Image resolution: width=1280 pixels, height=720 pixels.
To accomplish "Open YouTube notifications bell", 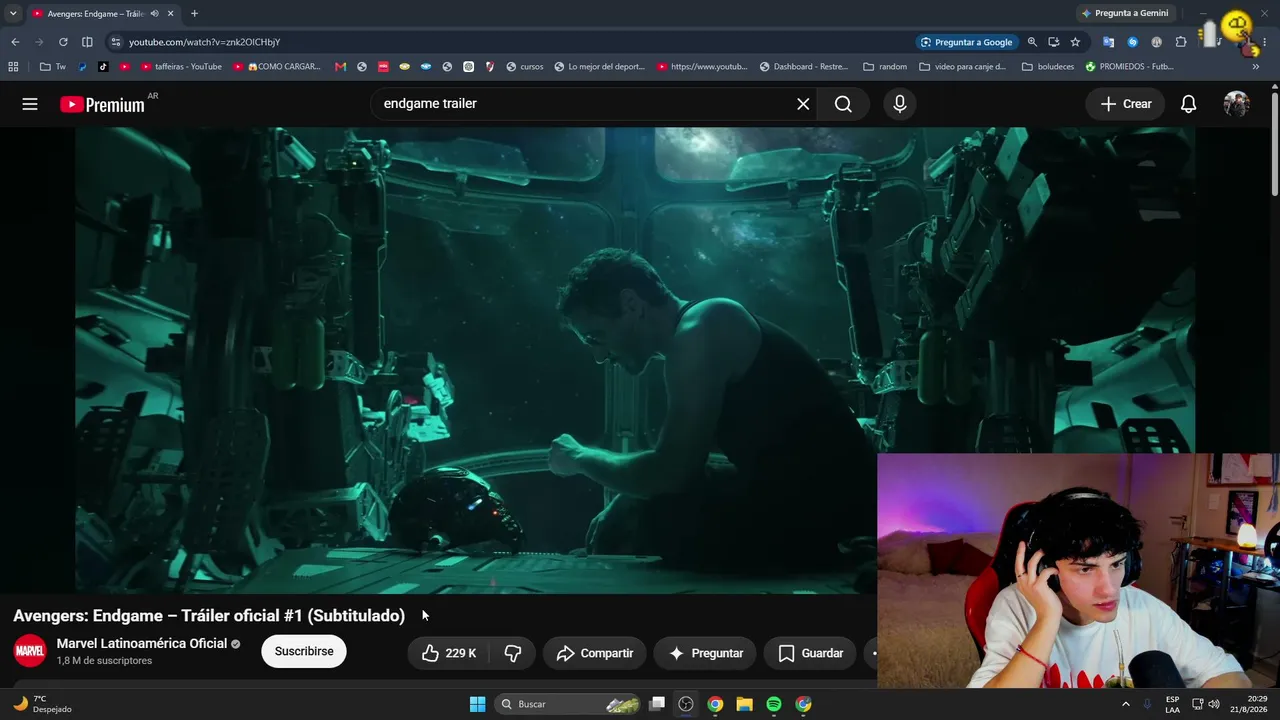I will (x=1188, y=104).
